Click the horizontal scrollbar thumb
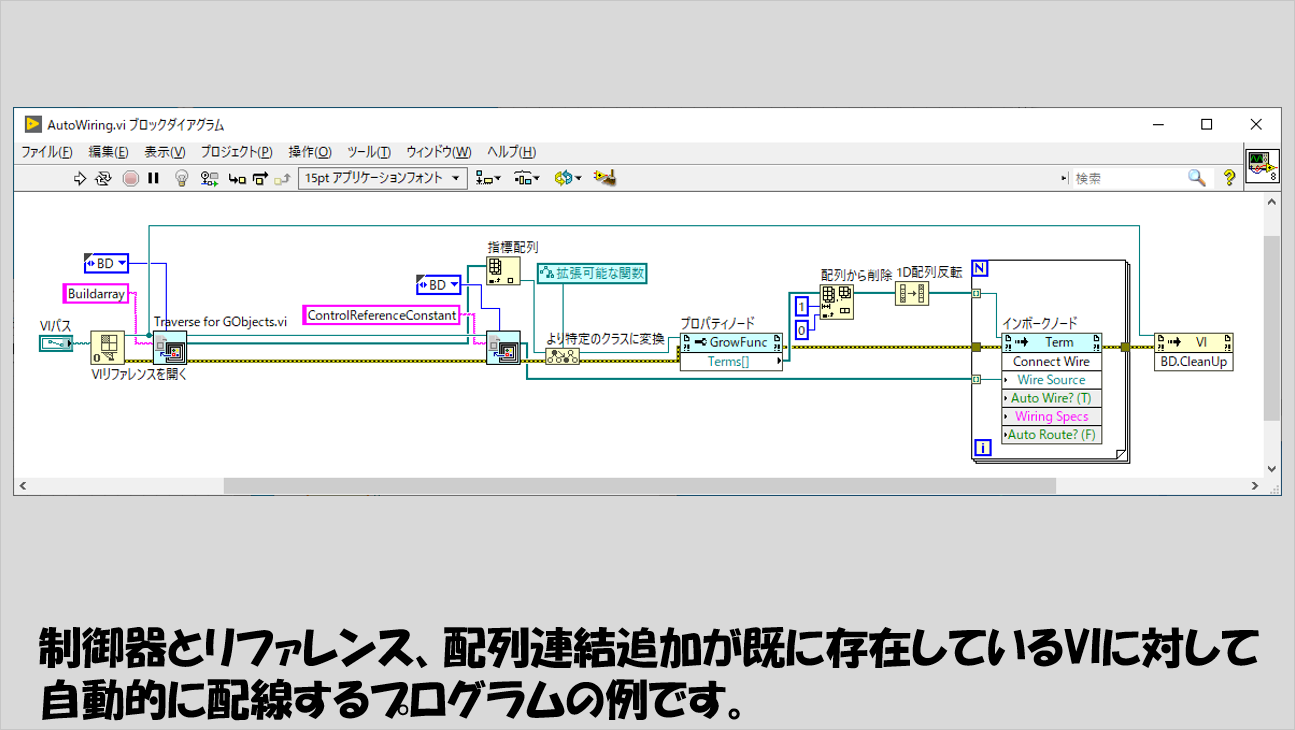The height and width of the screenshot is (730, 1295). (x=640, y=486)
